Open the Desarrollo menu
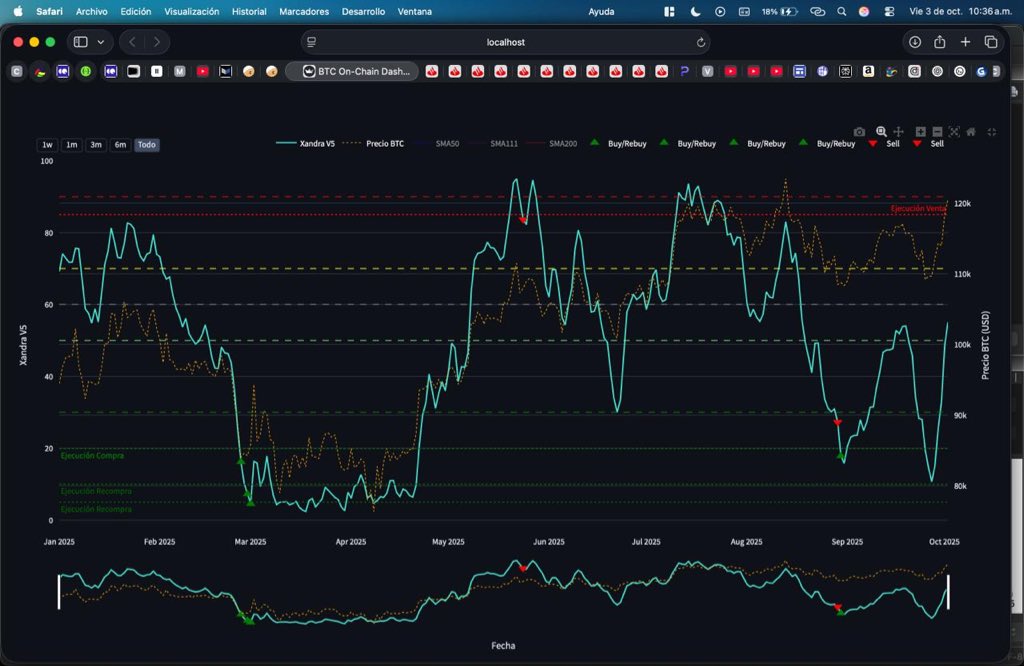1024x666 pixels. click(363, 11)
